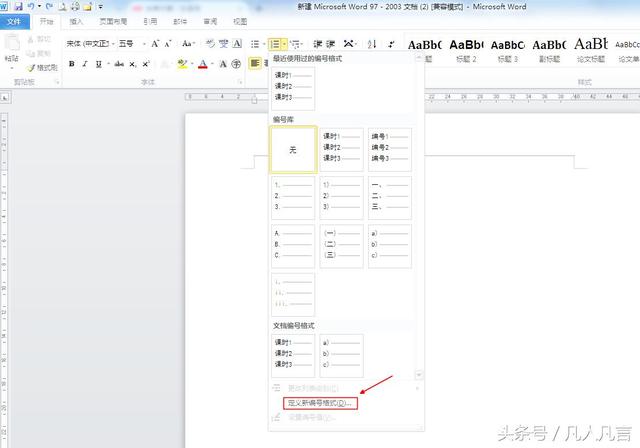640x448 pixels.
Task: Select 无 (none) in numbering library
Action: [293, 150]
